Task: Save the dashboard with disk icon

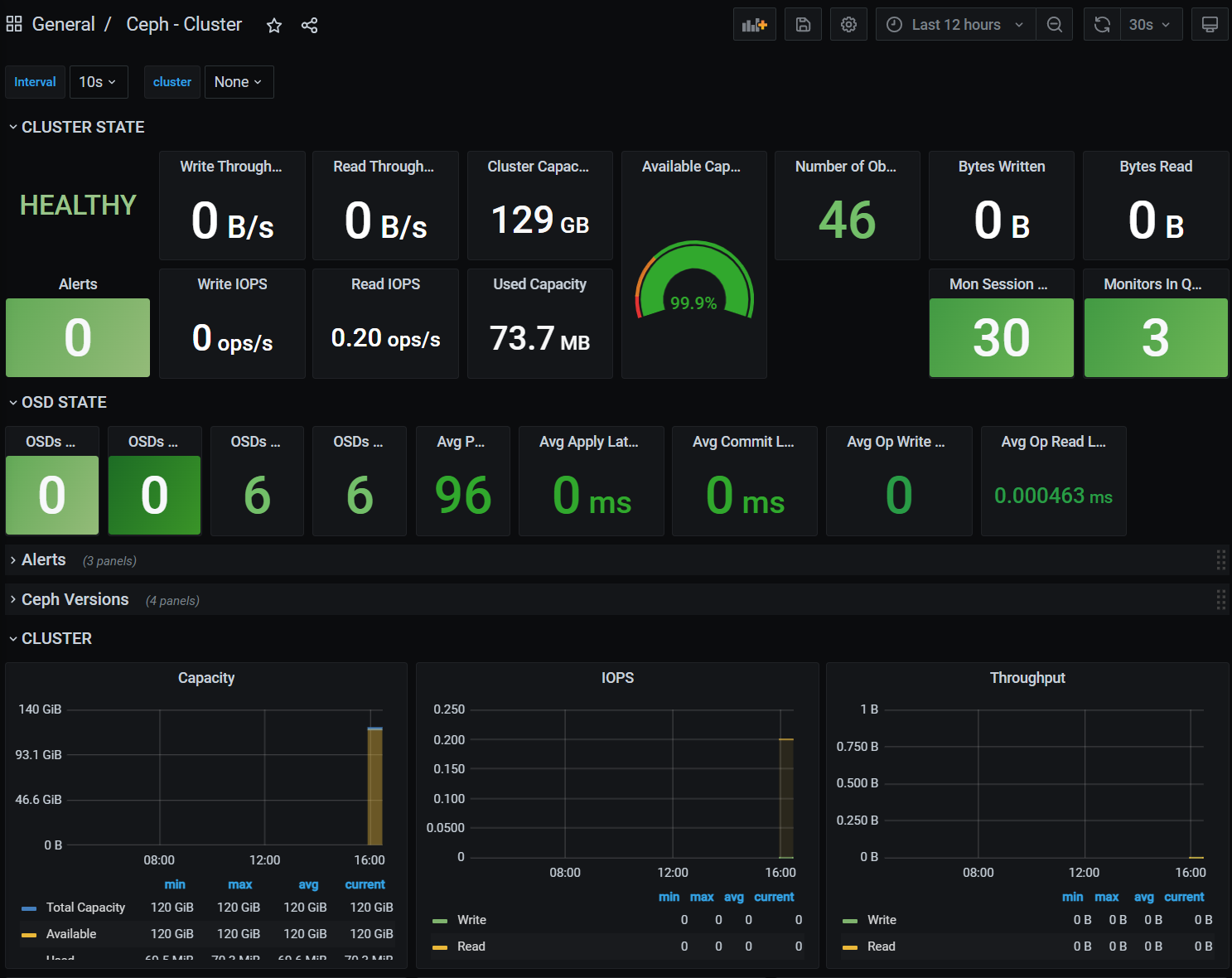Action: click(803, 25)
